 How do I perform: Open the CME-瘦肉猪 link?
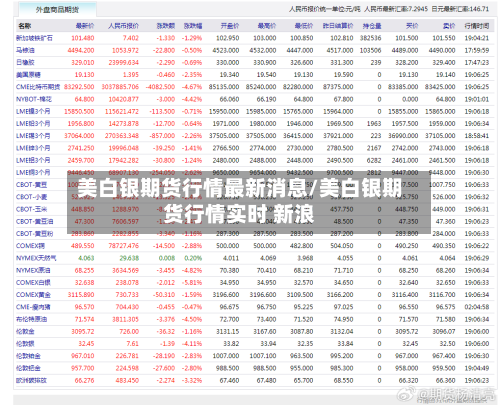click(33, 307)
